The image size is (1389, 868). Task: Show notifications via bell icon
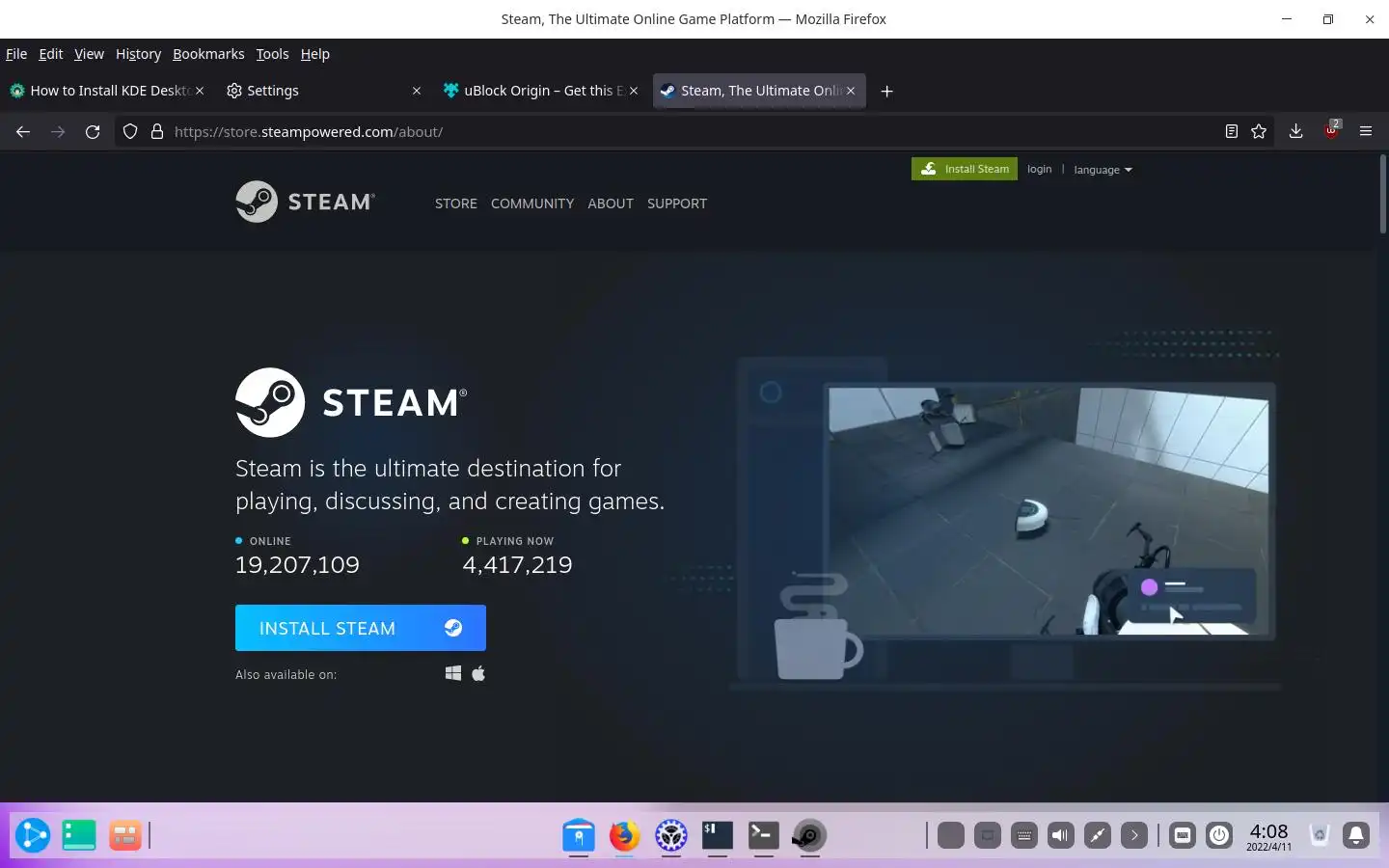click(x=1356, y=835)
